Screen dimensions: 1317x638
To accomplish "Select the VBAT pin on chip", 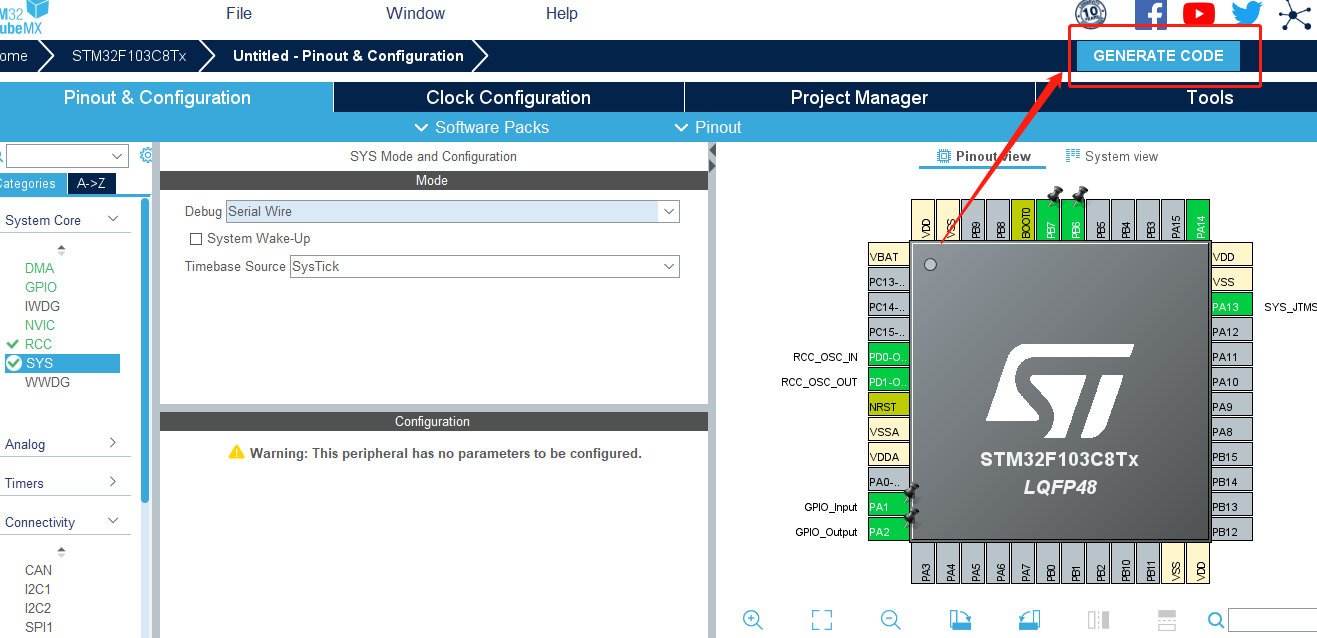I will [x=888, y=257].
